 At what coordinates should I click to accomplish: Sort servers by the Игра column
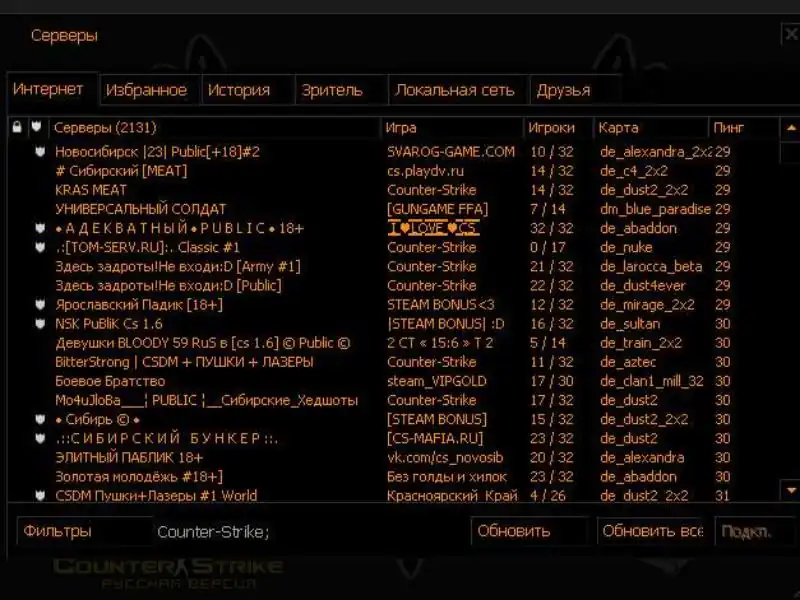(452, 128)
